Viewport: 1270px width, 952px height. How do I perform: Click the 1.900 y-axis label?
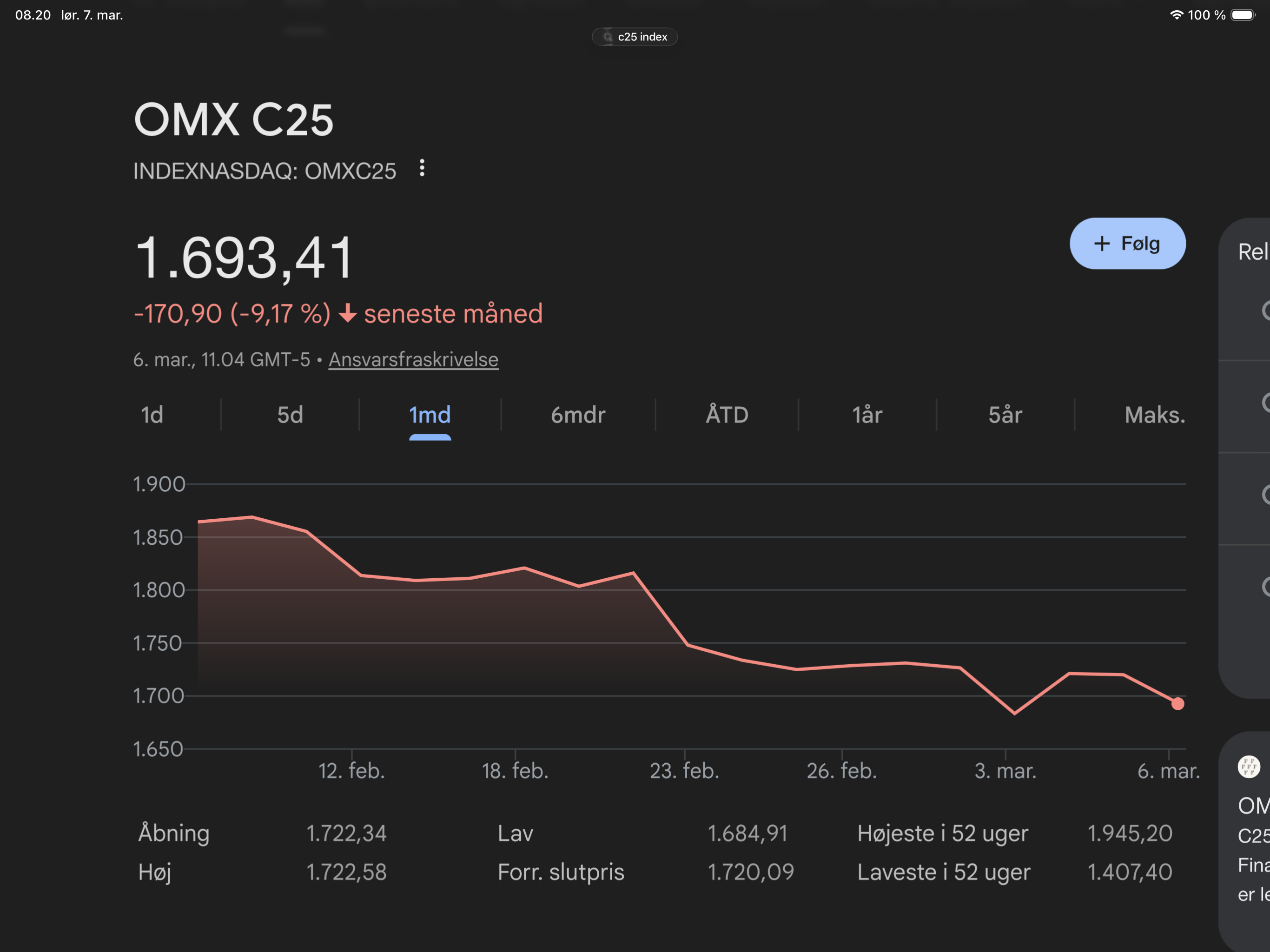click(x=159, y=484)
